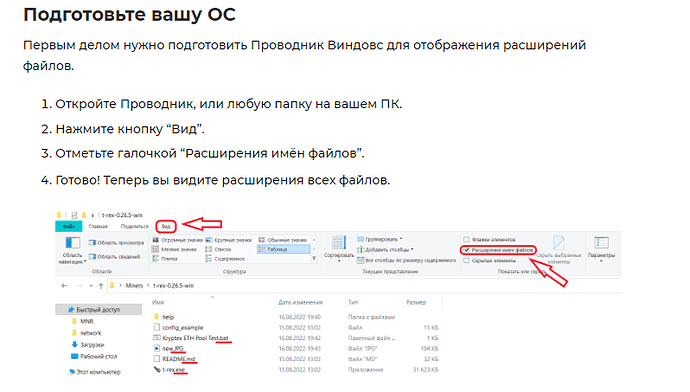Sort by Дата изменения column header

click(300, 302)
